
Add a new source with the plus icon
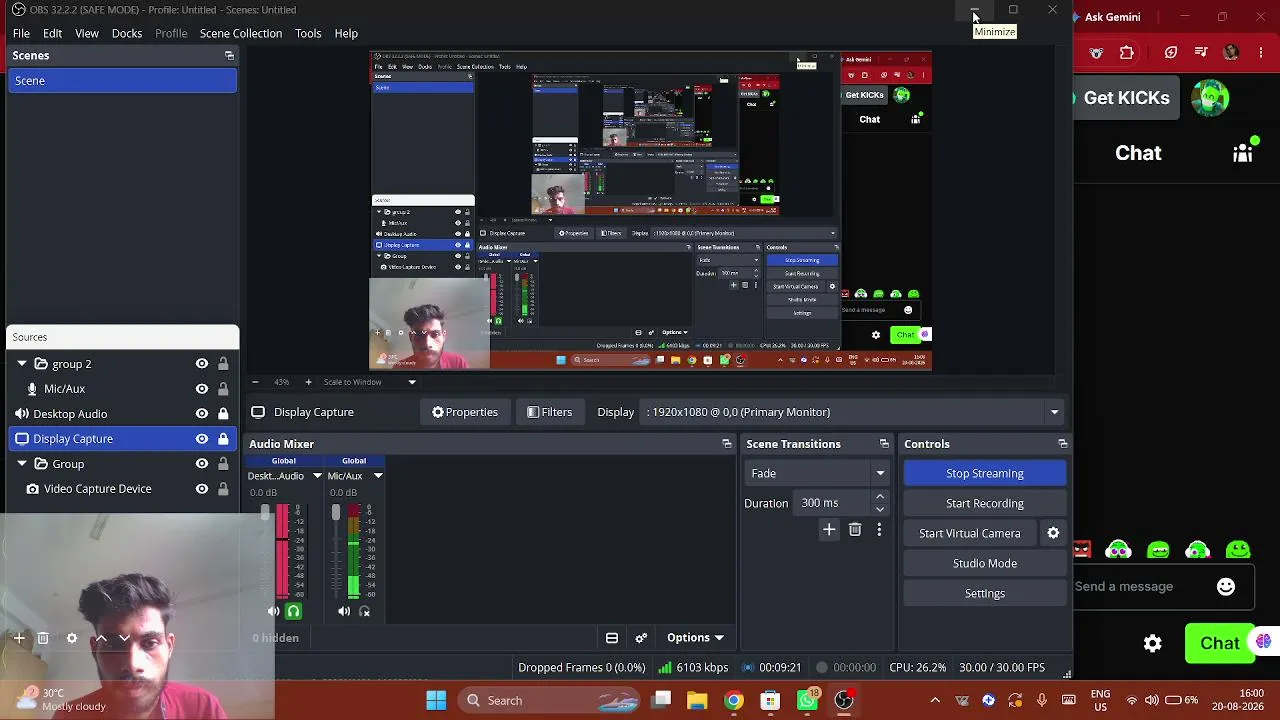[x=19, y=638]
